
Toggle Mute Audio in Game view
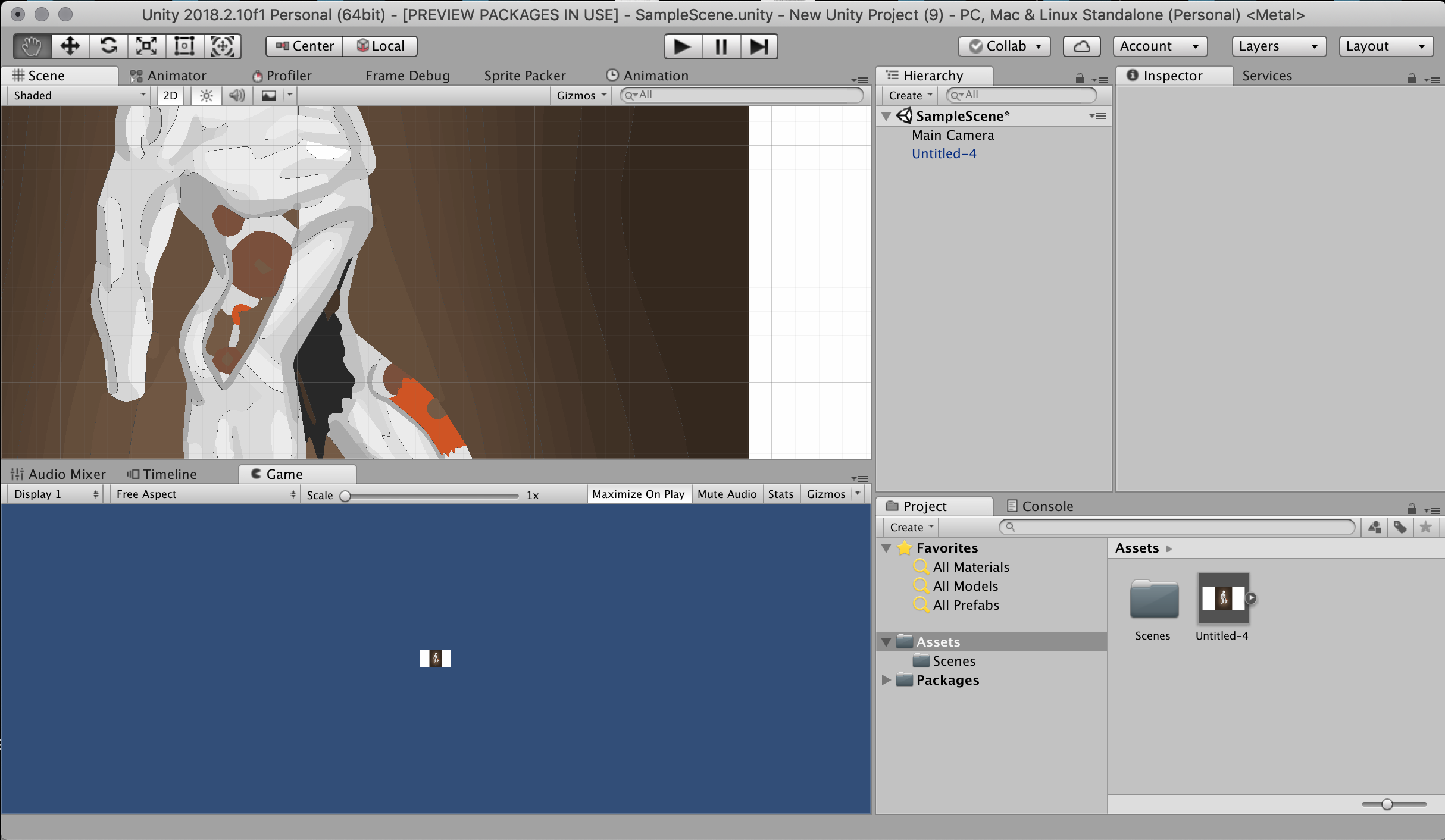727,494
